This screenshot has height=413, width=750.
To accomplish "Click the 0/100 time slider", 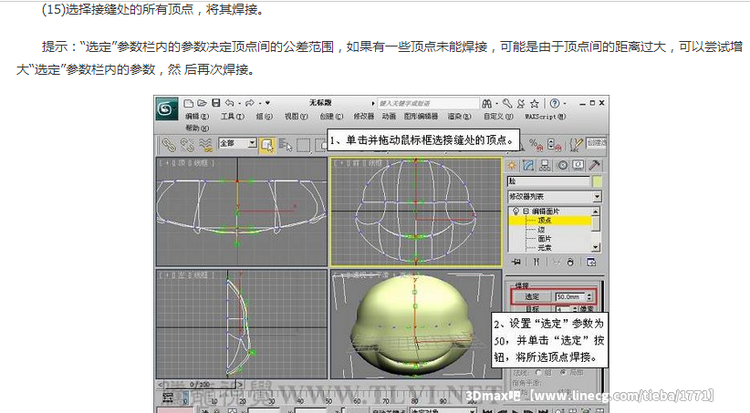I will click(200, 384).
